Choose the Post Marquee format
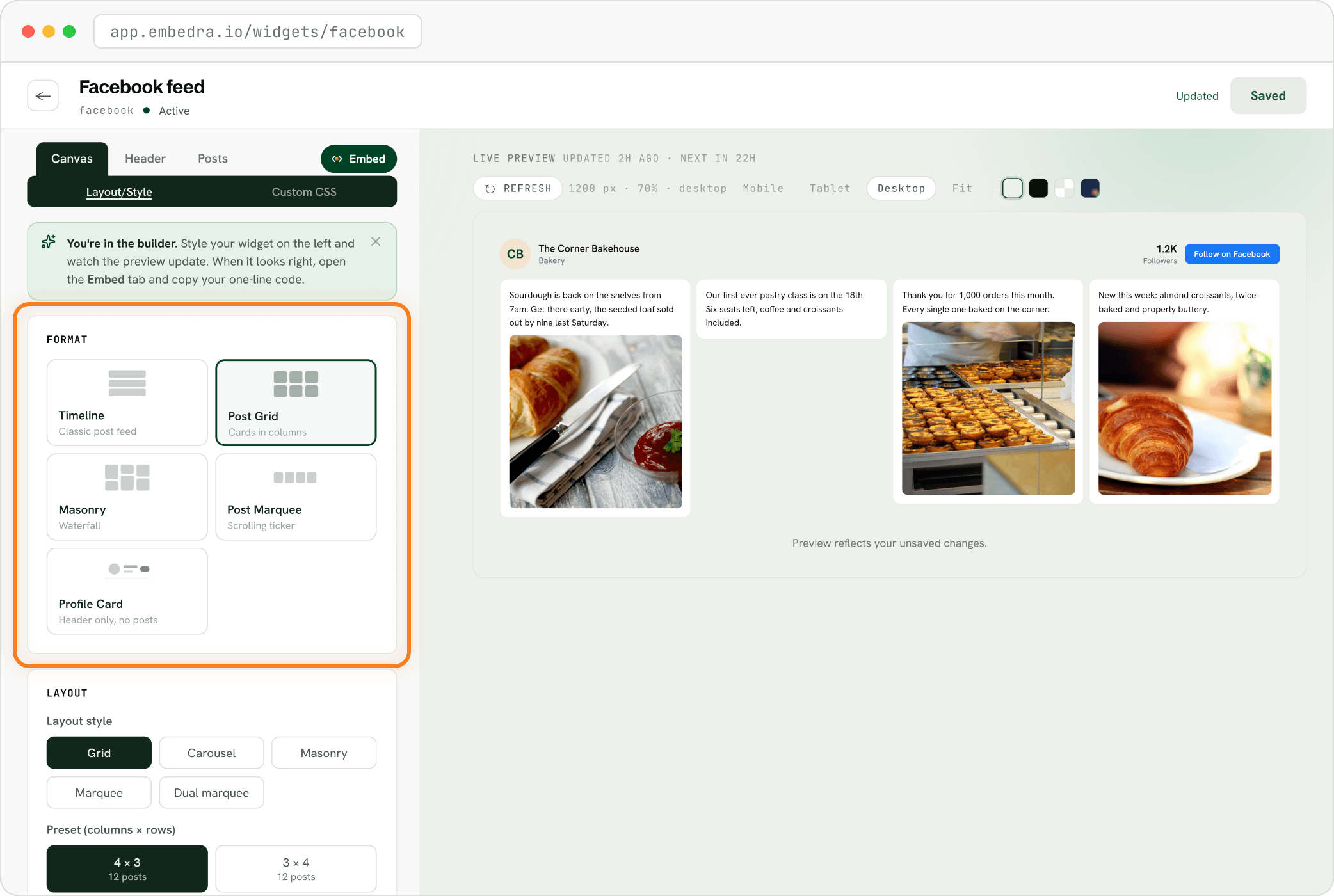The image size is (1334, 896). [296, 497]
